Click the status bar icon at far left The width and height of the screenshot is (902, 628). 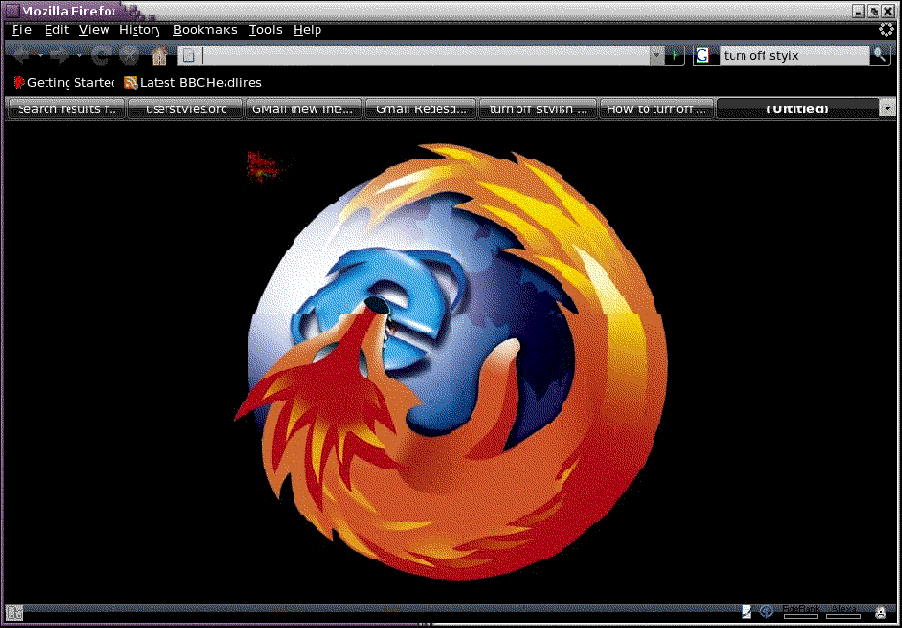tap(15, 612)
